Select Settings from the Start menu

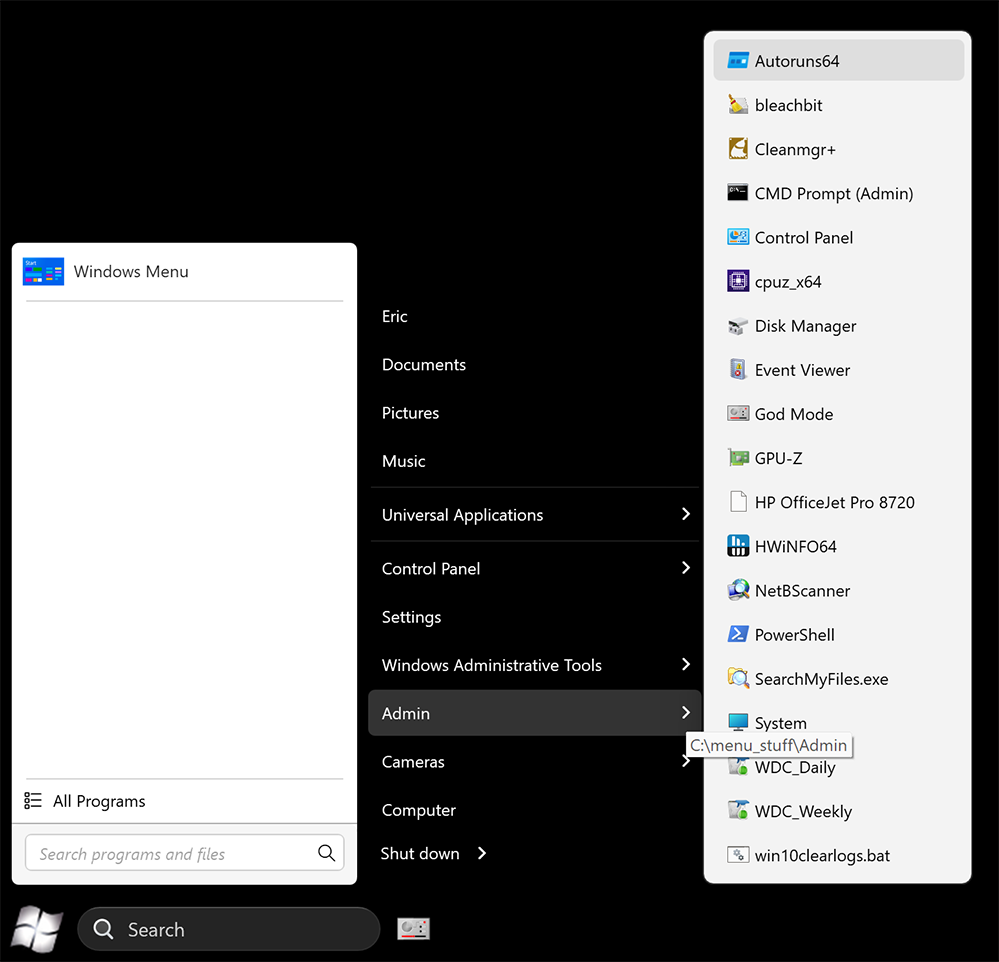click(411, 617)
